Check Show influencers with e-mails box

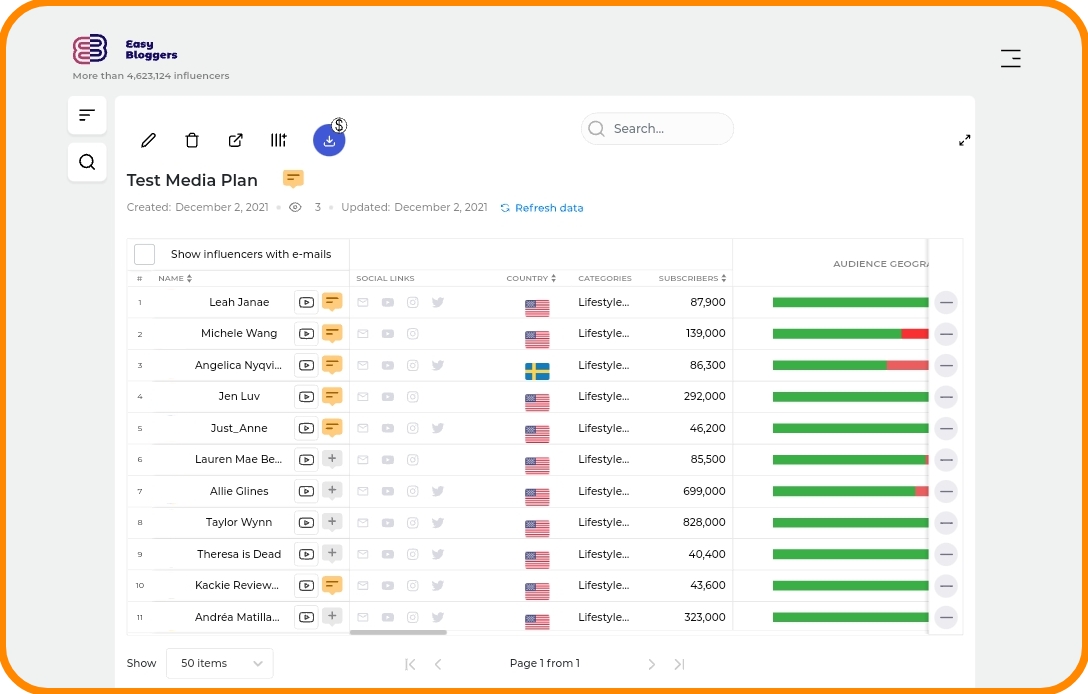click(144, 254)
